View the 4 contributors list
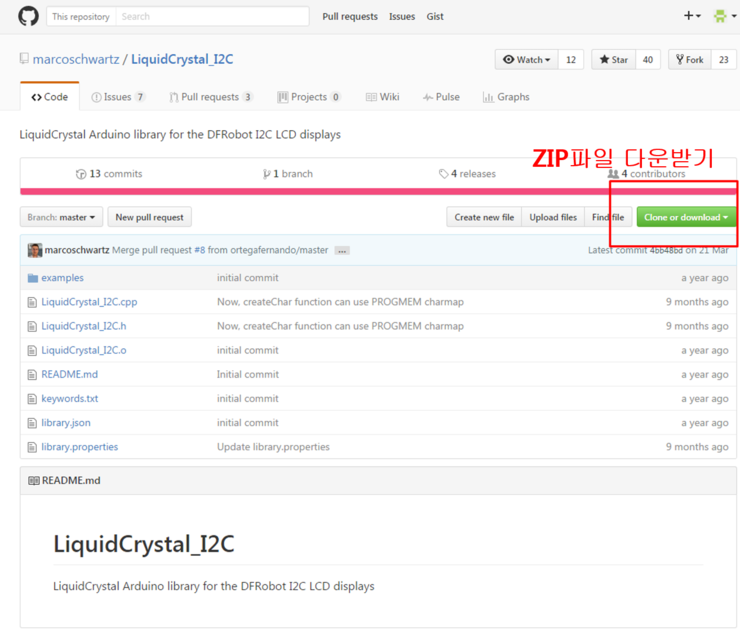The image size is (740, 634). click(647, 174)
